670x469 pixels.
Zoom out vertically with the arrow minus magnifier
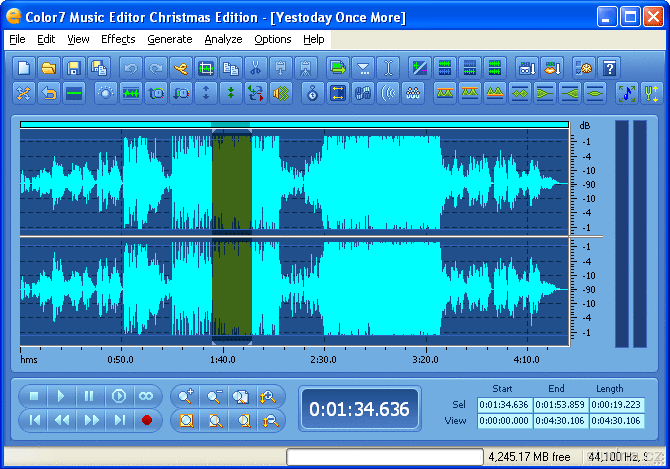click(x=270, y=421)
